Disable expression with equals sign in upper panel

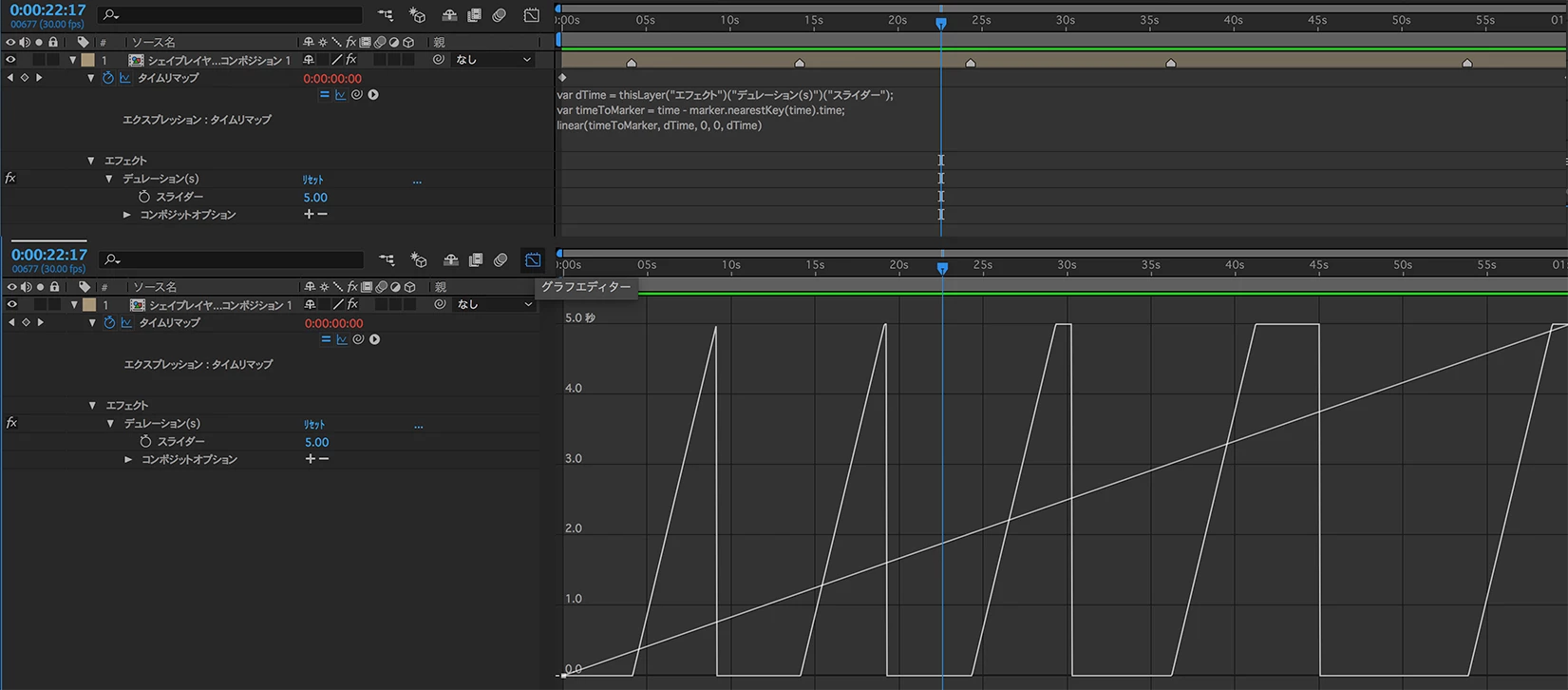point(324,95)
